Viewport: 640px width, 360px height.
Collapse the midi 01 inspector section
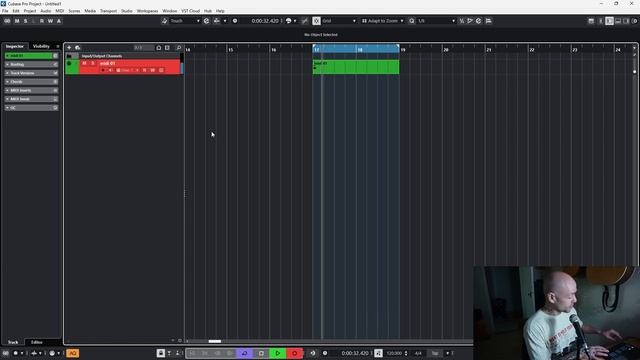tap(31, 56)
